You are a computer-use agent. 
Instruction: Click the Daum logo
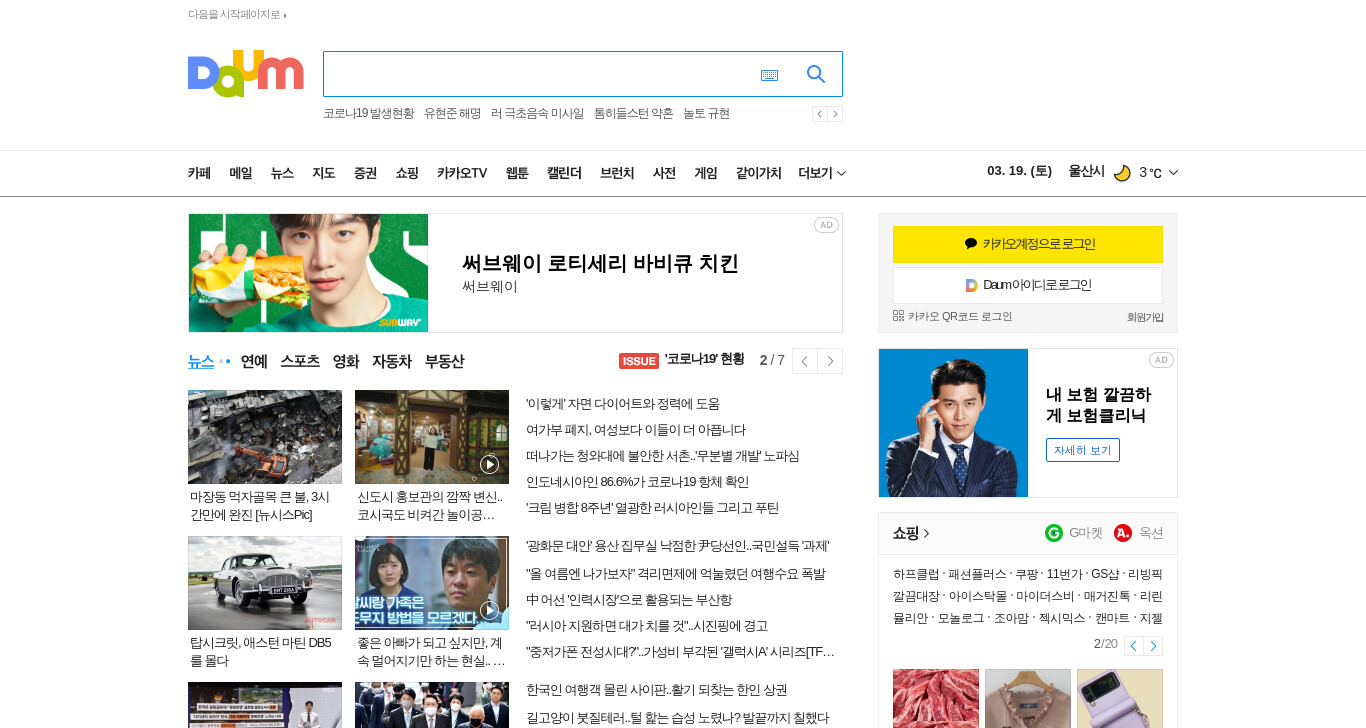pos(246,73)
